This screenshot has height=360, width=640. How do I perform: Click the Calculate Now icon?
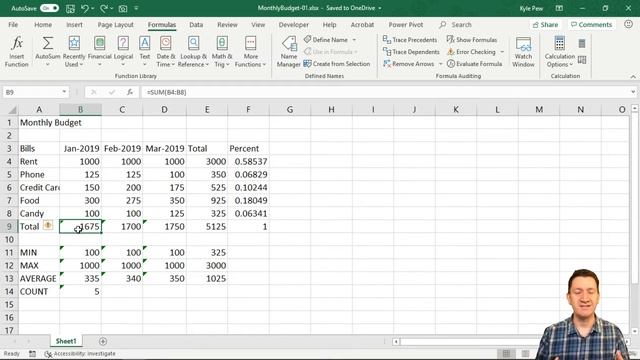[582, 43]
